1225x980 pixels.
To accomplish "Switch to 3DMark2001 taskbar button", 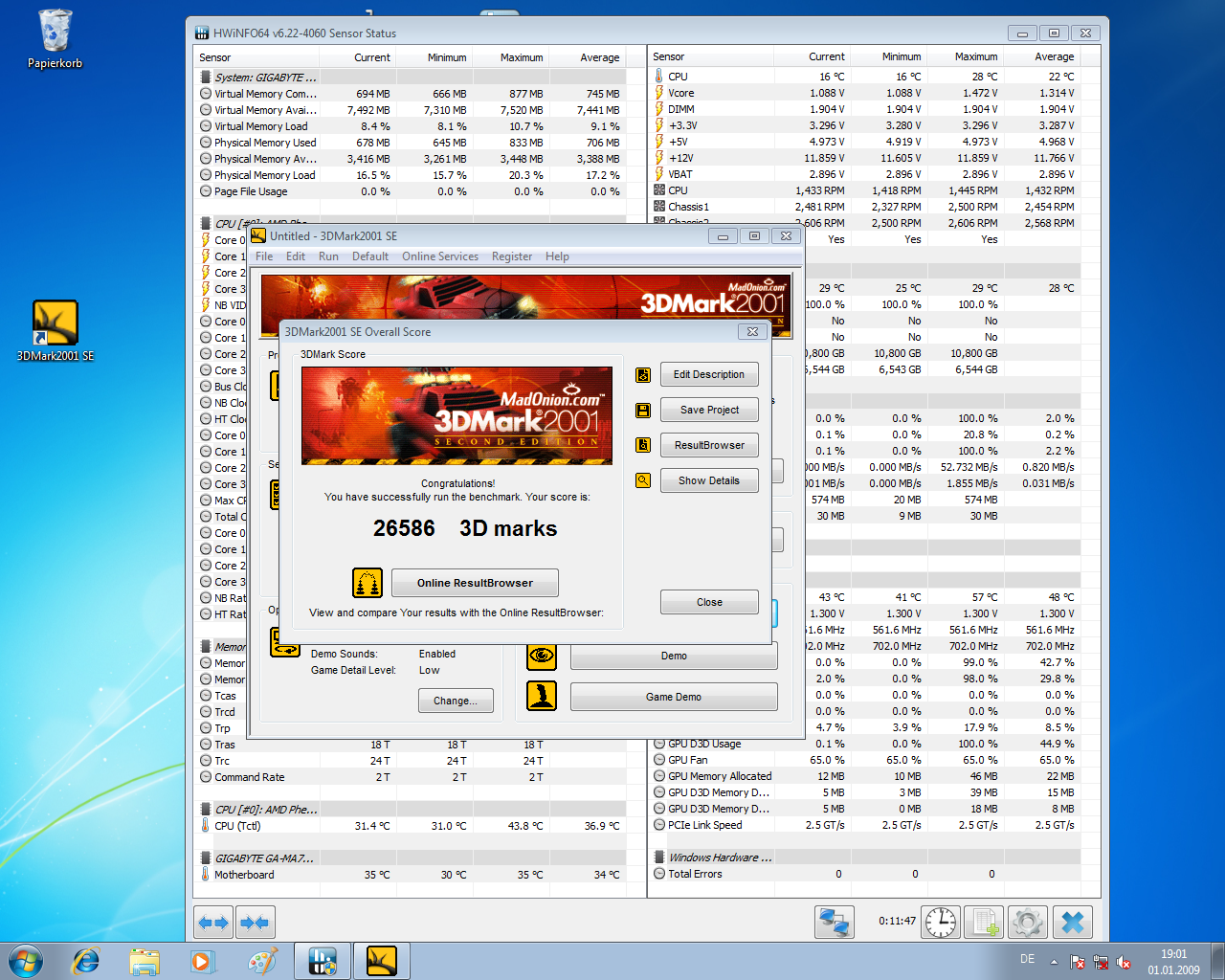I will (382, 961).
